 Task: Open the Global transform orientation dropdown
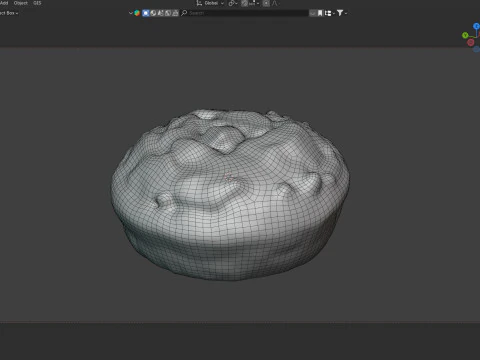point(211,3)
